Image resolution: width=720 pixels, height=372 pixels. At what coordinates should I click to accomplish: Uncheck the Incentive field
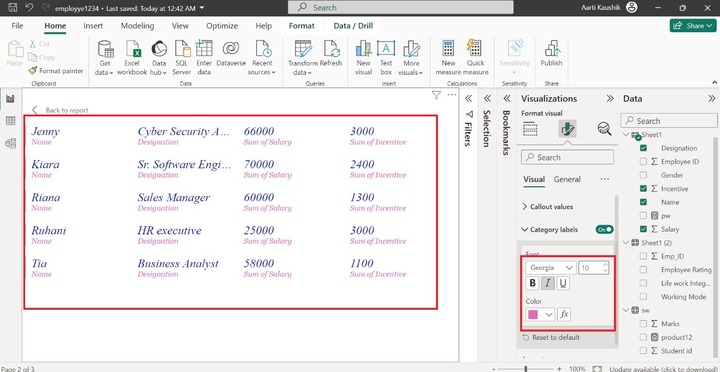[x=643, y=189]
